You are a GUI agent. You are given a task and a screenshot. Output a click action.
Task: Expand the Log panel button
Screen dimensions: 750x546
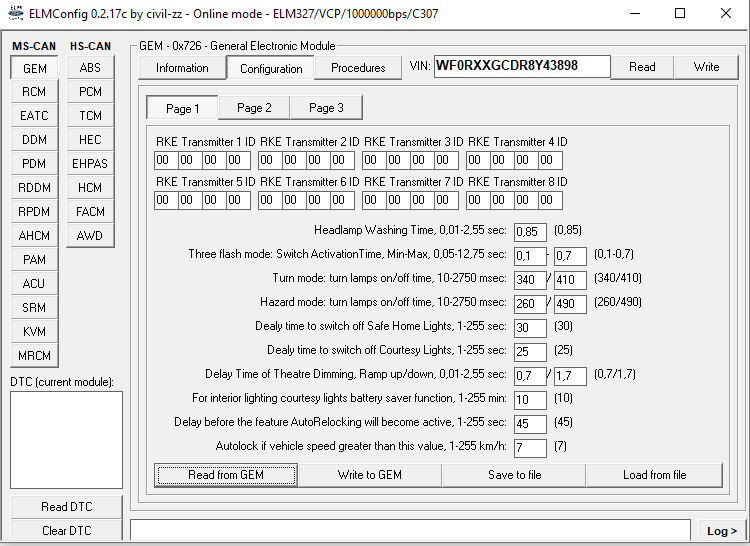(x=722, y=531)
